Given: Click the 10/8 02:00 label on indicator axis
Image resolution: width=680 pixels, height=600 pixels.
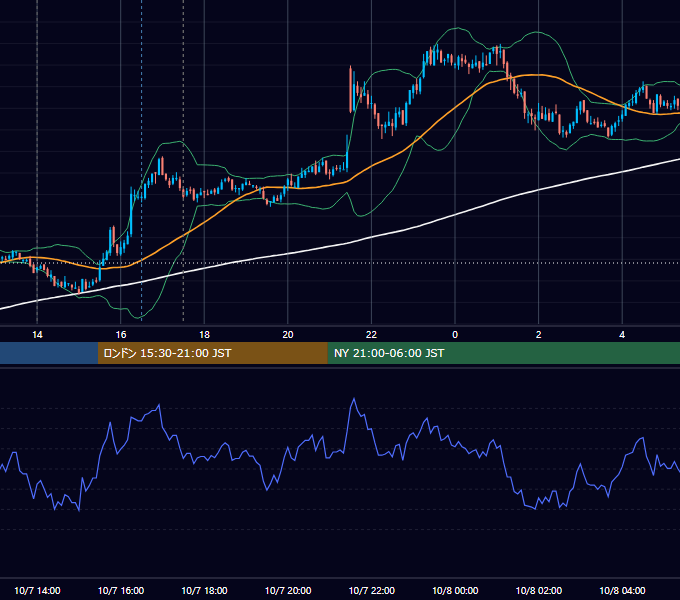Looking at the screenshot, I should click(539, 590).
